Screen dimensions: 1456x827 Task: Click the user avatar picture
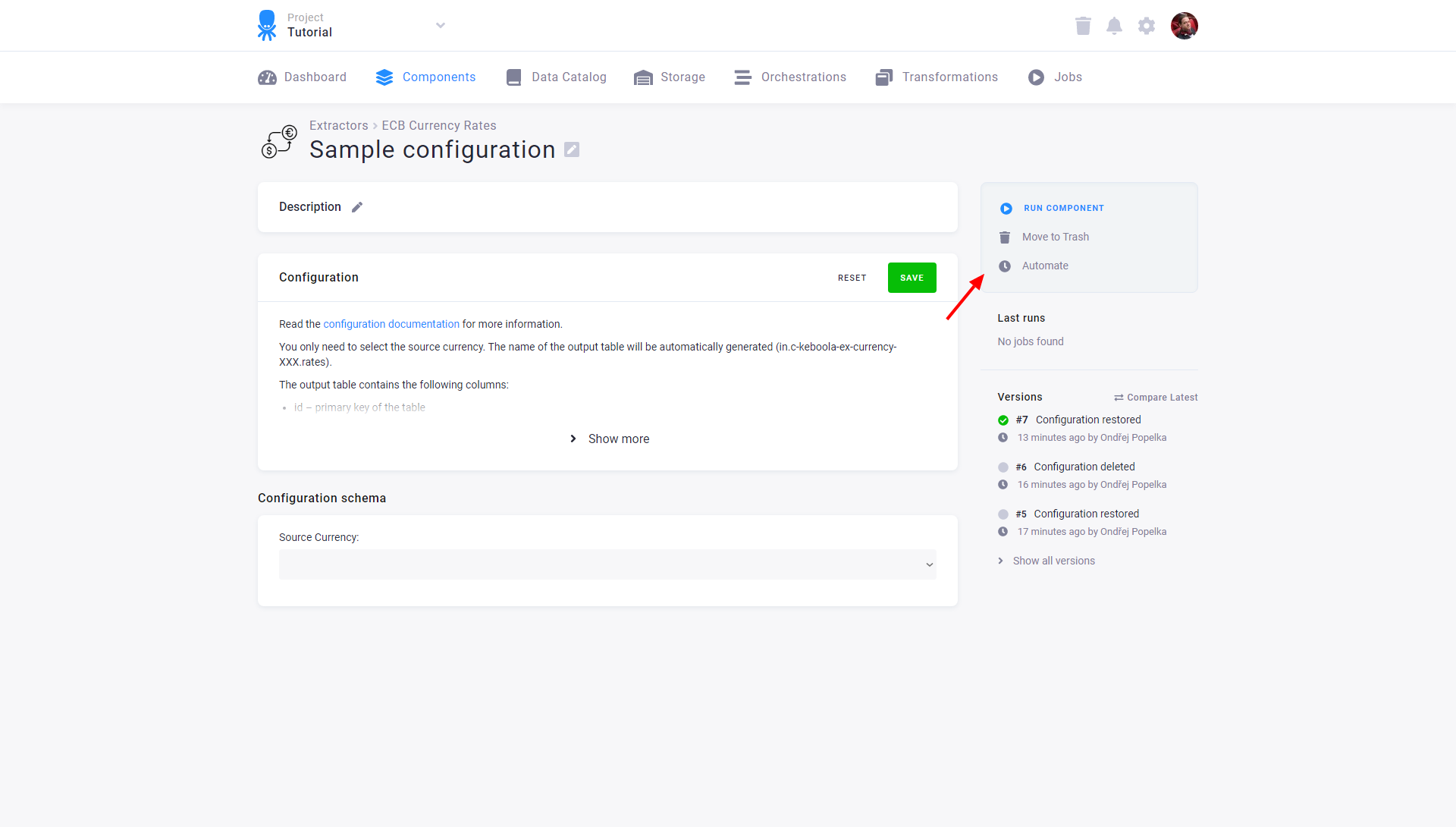point(1185,25)
